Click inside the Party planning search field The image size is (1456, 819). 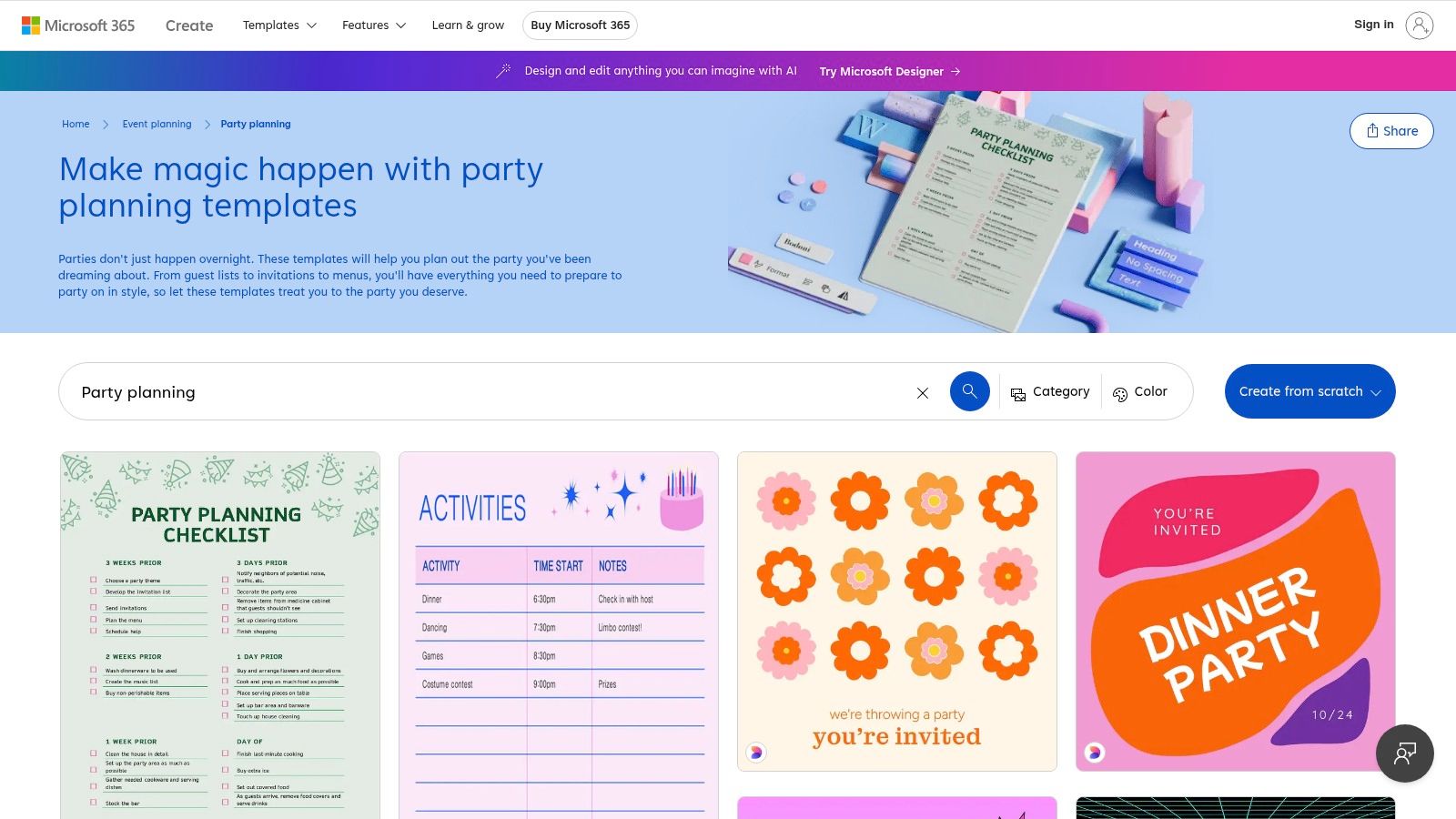click(364, 392)
